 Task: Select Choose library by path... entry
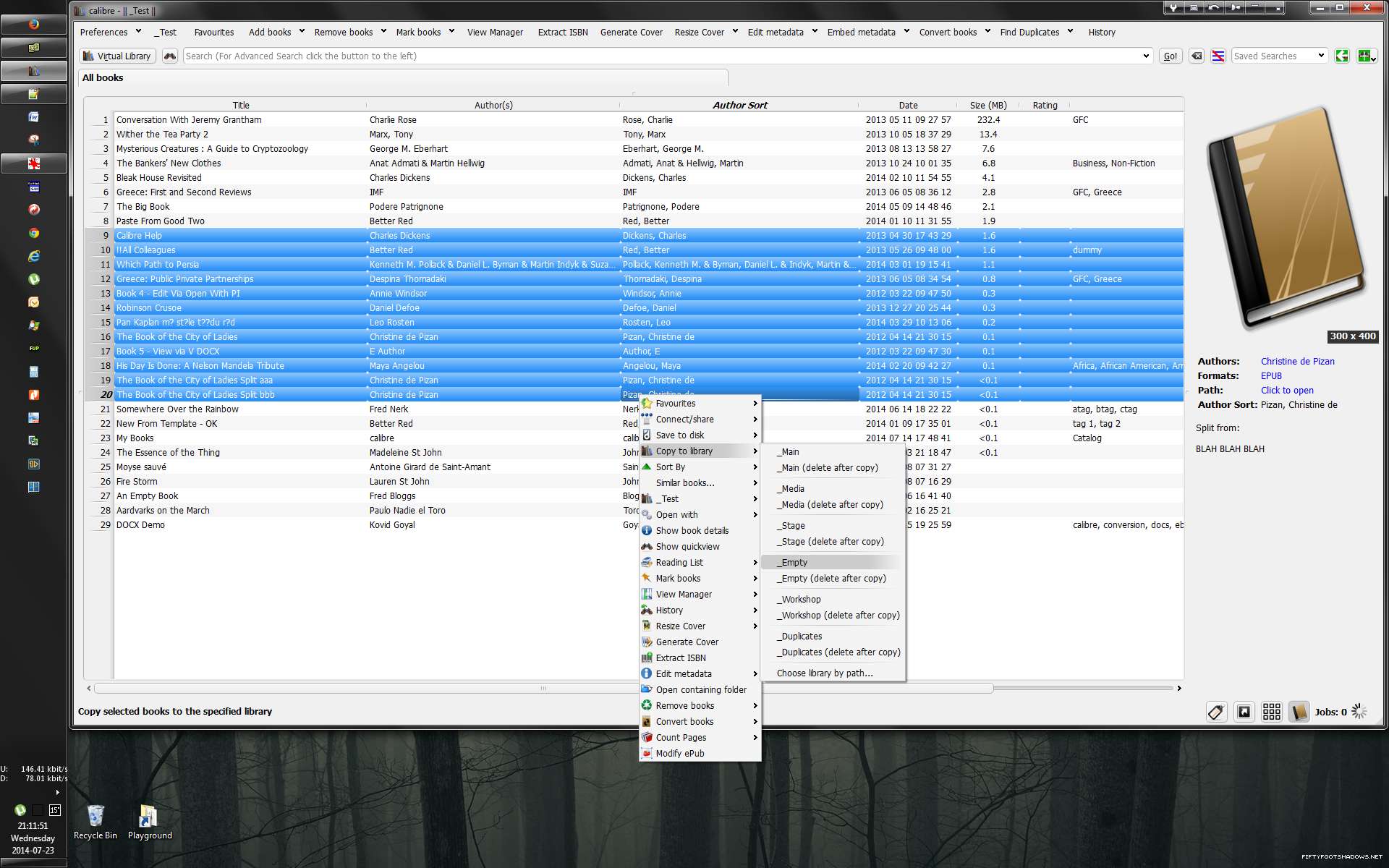(x=832, y=673)
